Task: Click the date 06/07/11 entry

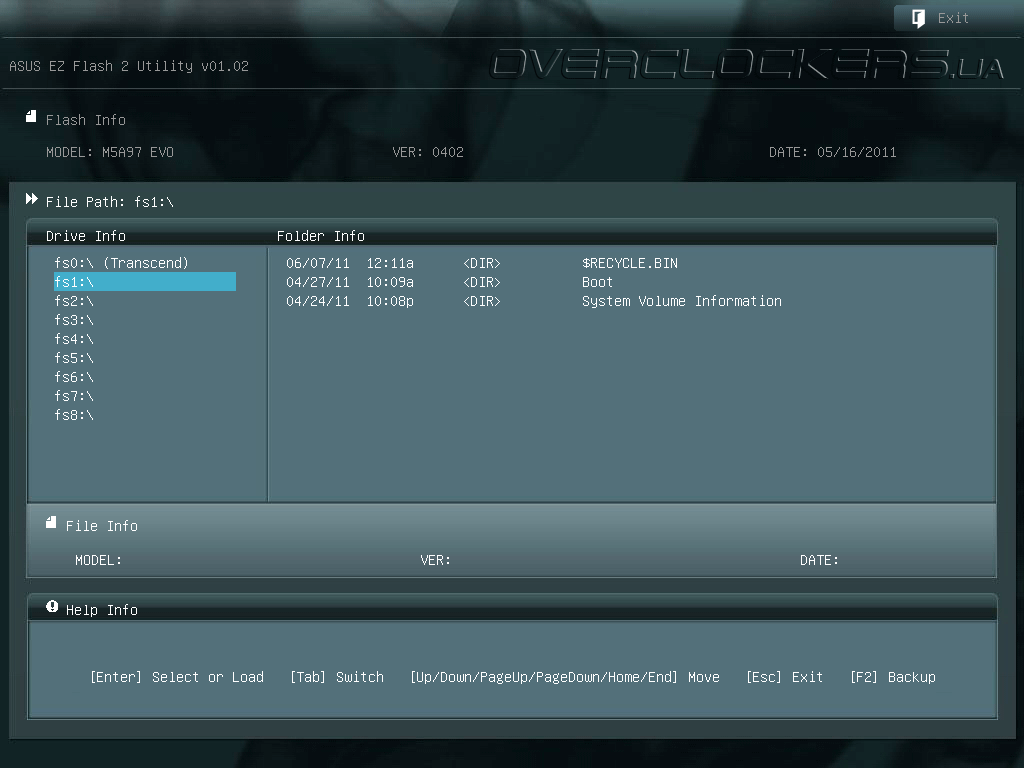Action: point(318,263)
